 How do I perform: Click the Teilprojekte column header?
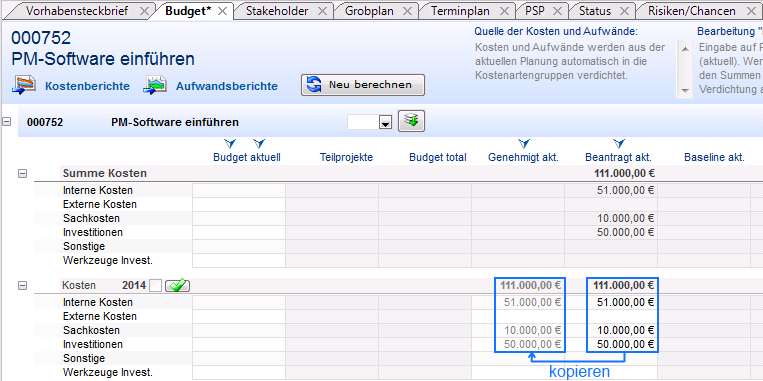point(346,158)
